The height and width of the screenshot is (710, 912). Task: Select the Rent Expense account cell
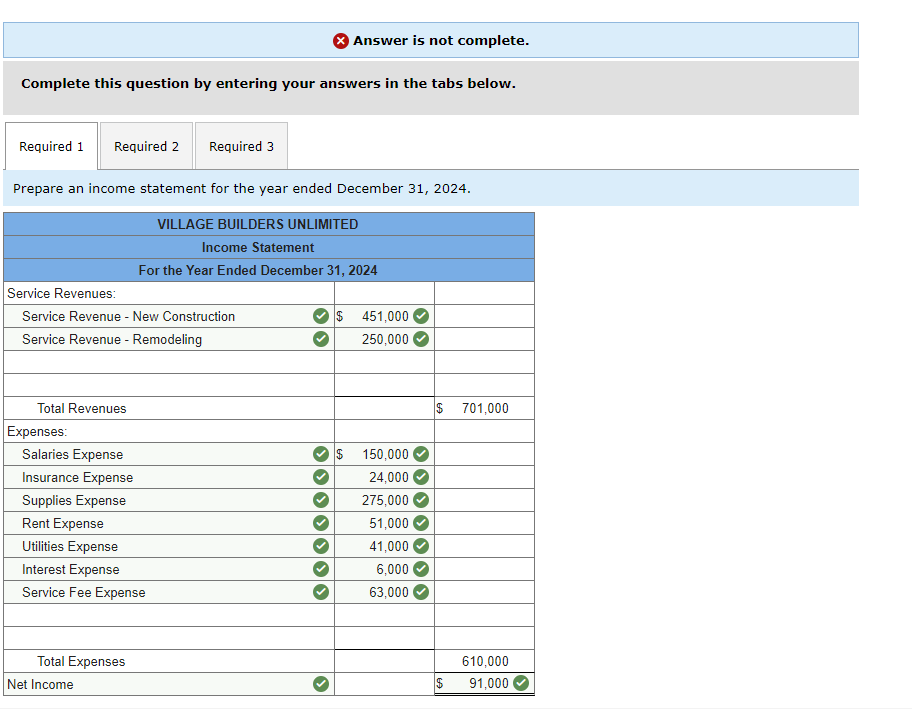click(169, 523)
